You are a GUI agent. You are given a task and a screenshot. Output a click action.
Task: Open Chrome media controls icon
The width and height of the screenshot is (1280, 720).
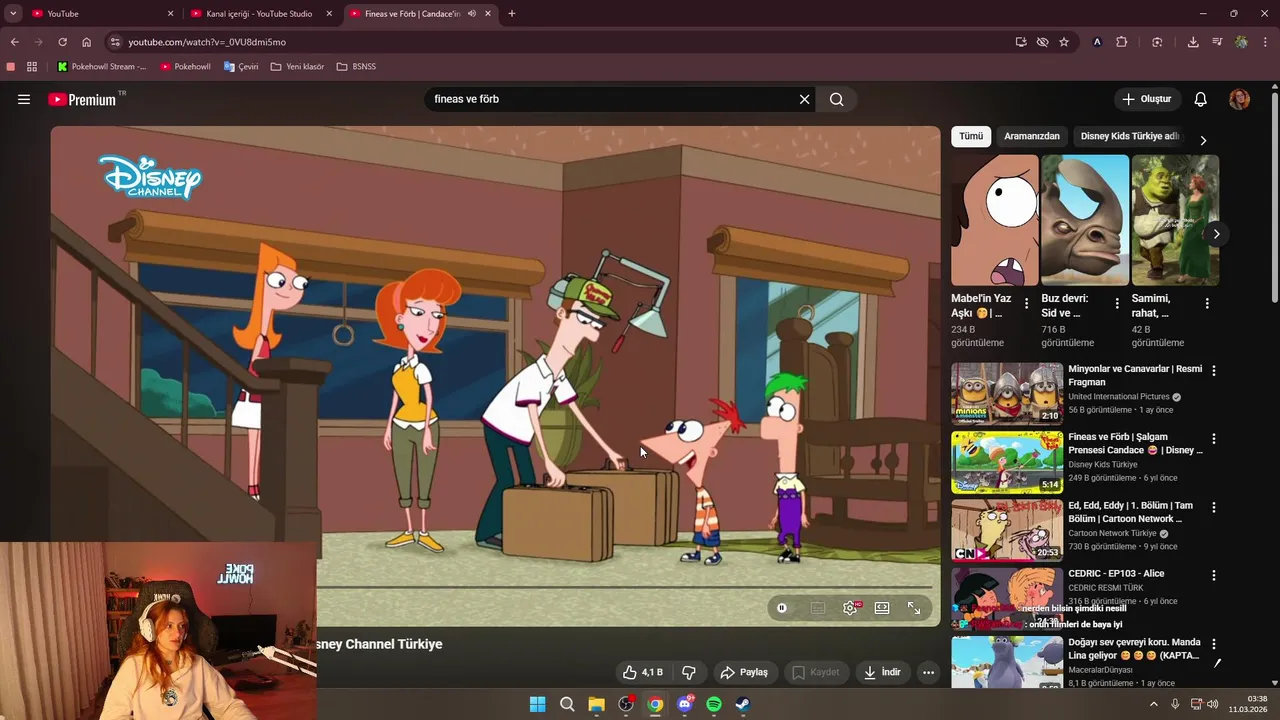pos(1217,42)
